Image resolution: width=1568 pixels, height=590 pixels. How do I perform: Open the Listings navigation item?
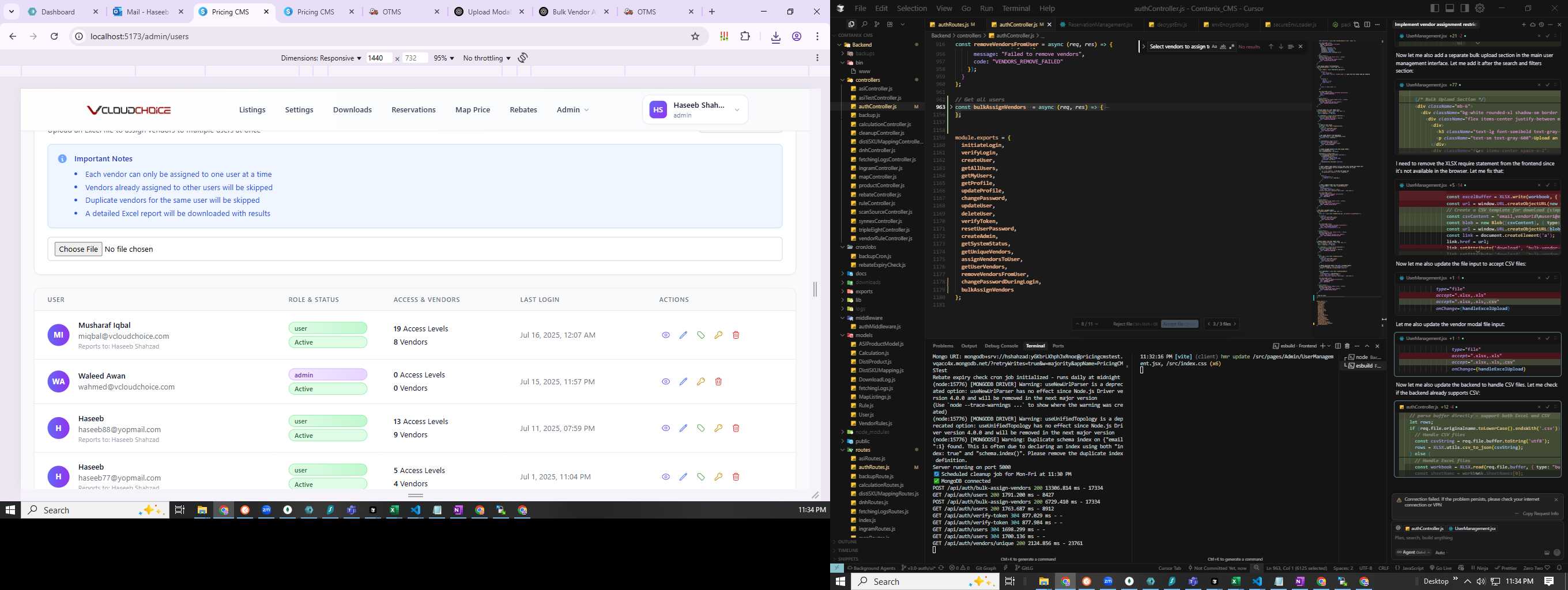click(x=252, y=109)
